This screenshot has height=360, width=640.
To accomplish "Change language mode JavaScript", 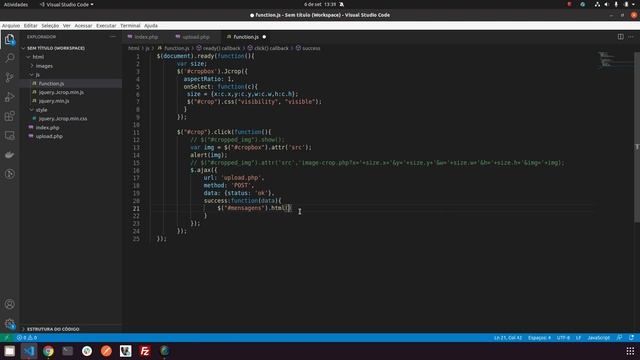I will [x=598, y=338].
